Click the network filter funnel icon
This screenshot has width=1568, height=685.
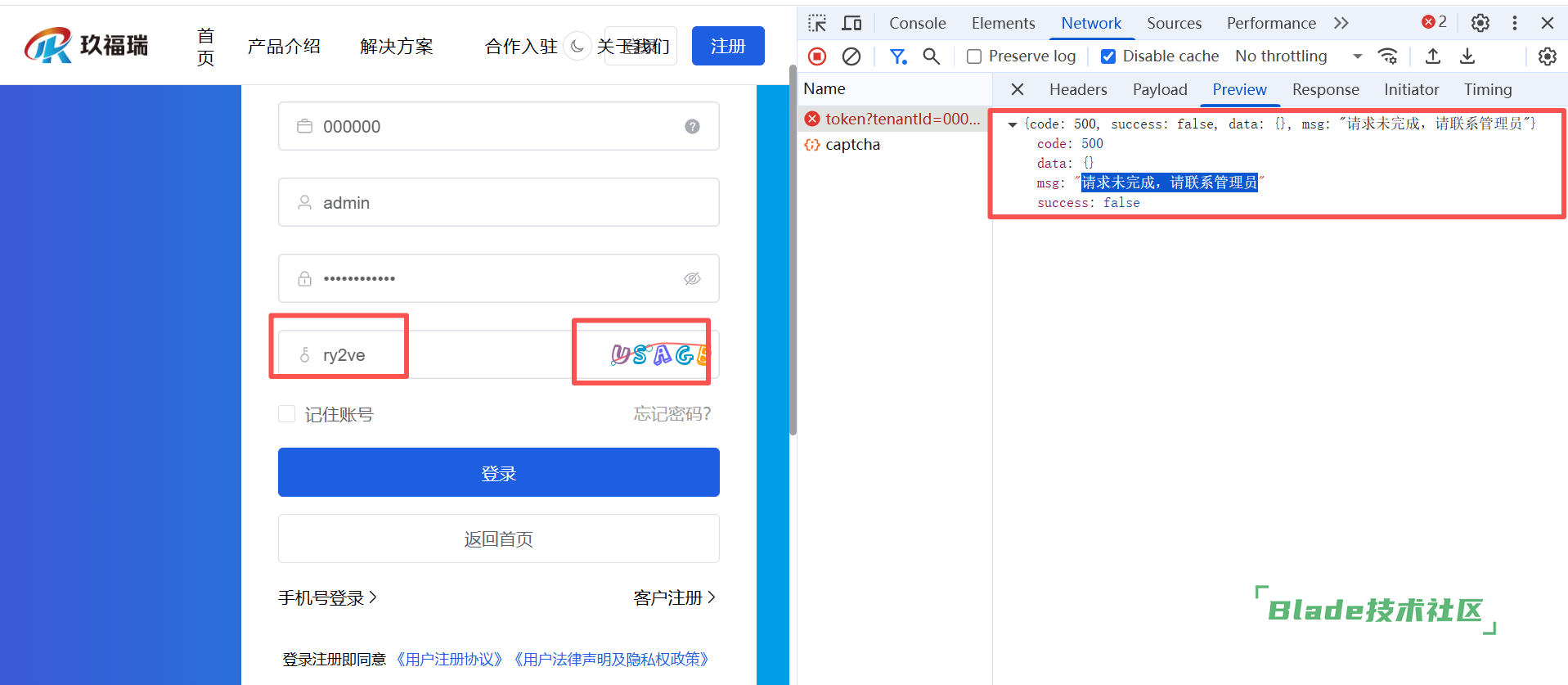[898, 56]
